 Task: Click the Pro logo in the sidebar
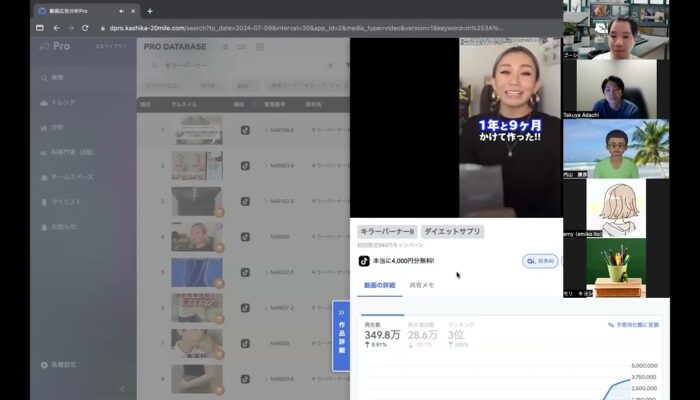54,46
